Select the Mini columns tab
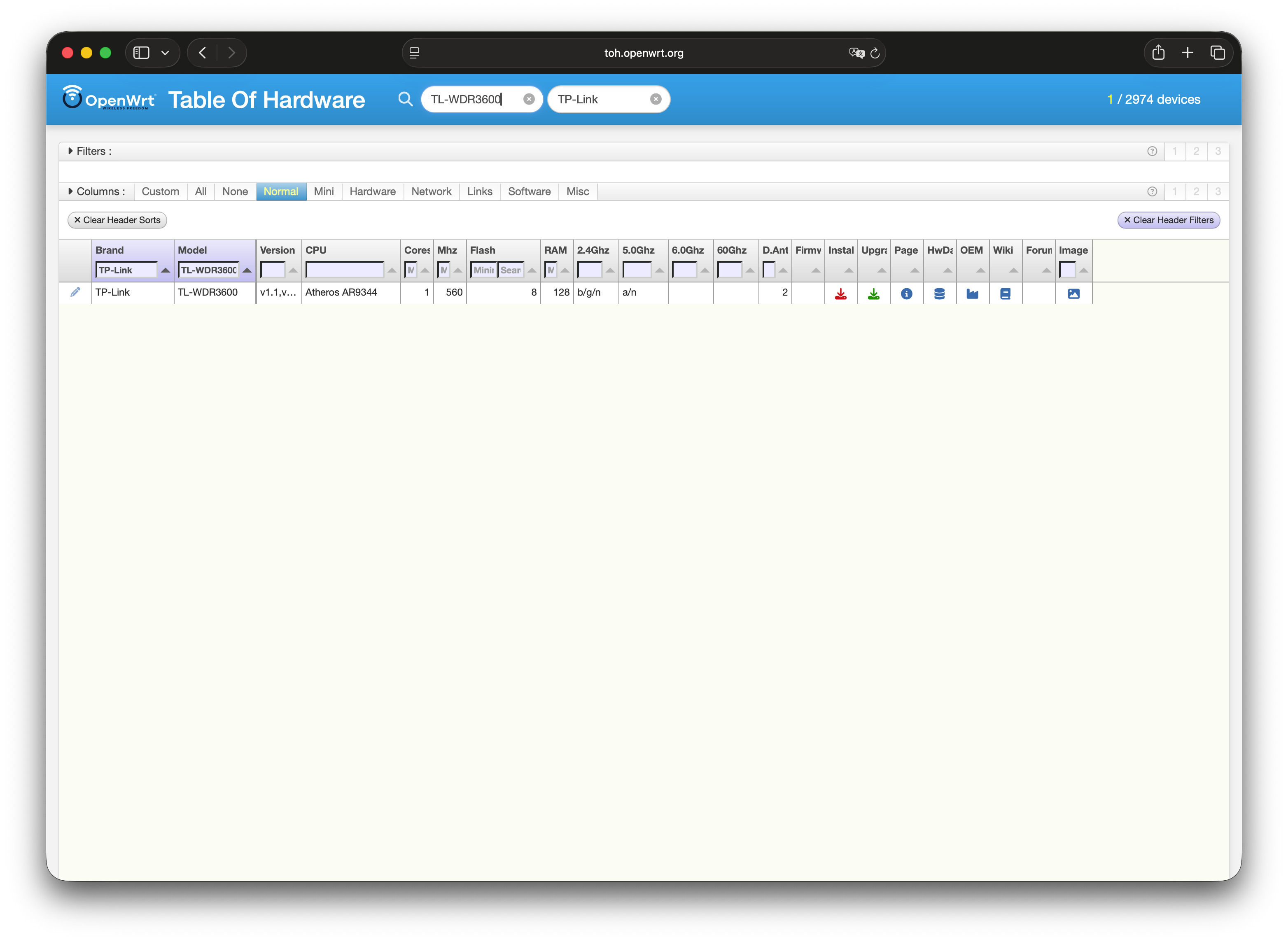This screenshot has height=942, width=1288. coord(323,191)
